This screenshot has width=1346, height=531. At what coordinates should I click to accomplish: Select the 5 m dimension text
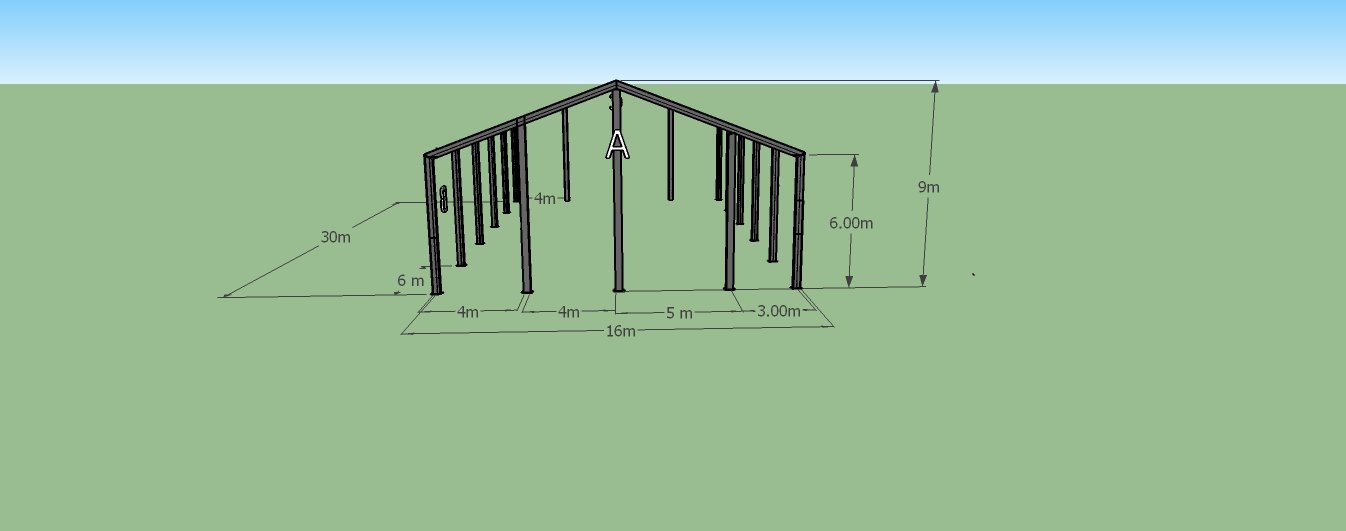pyautogui.click(x=679, y=313)
